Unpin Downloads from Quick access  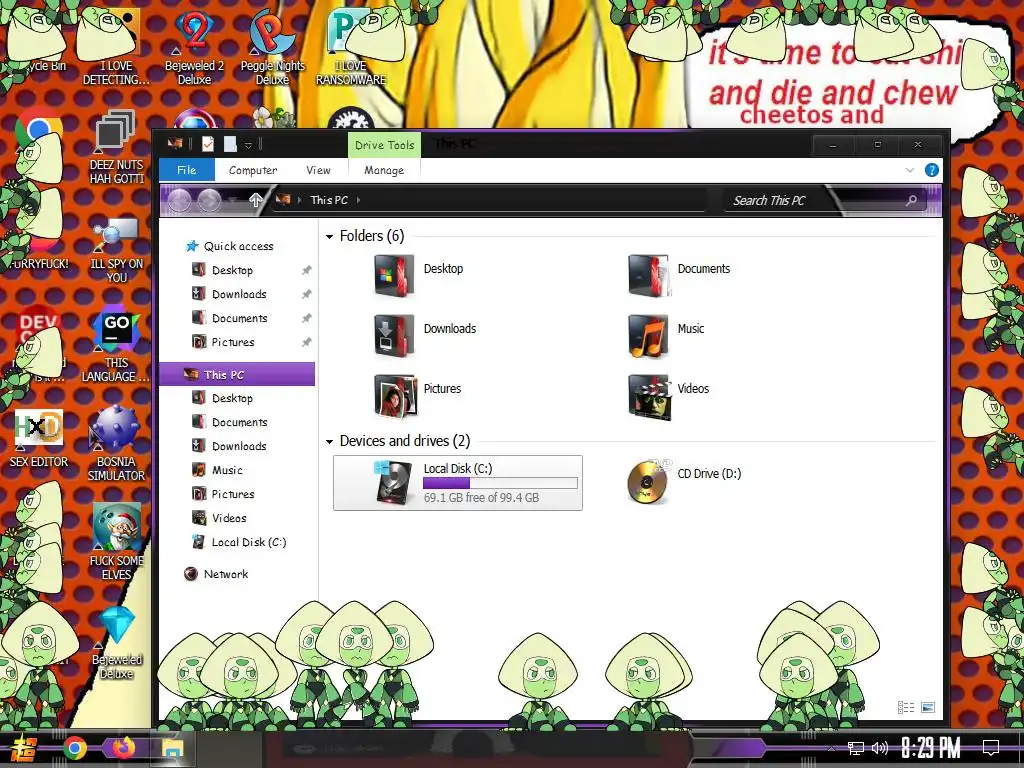coord(306,295)
